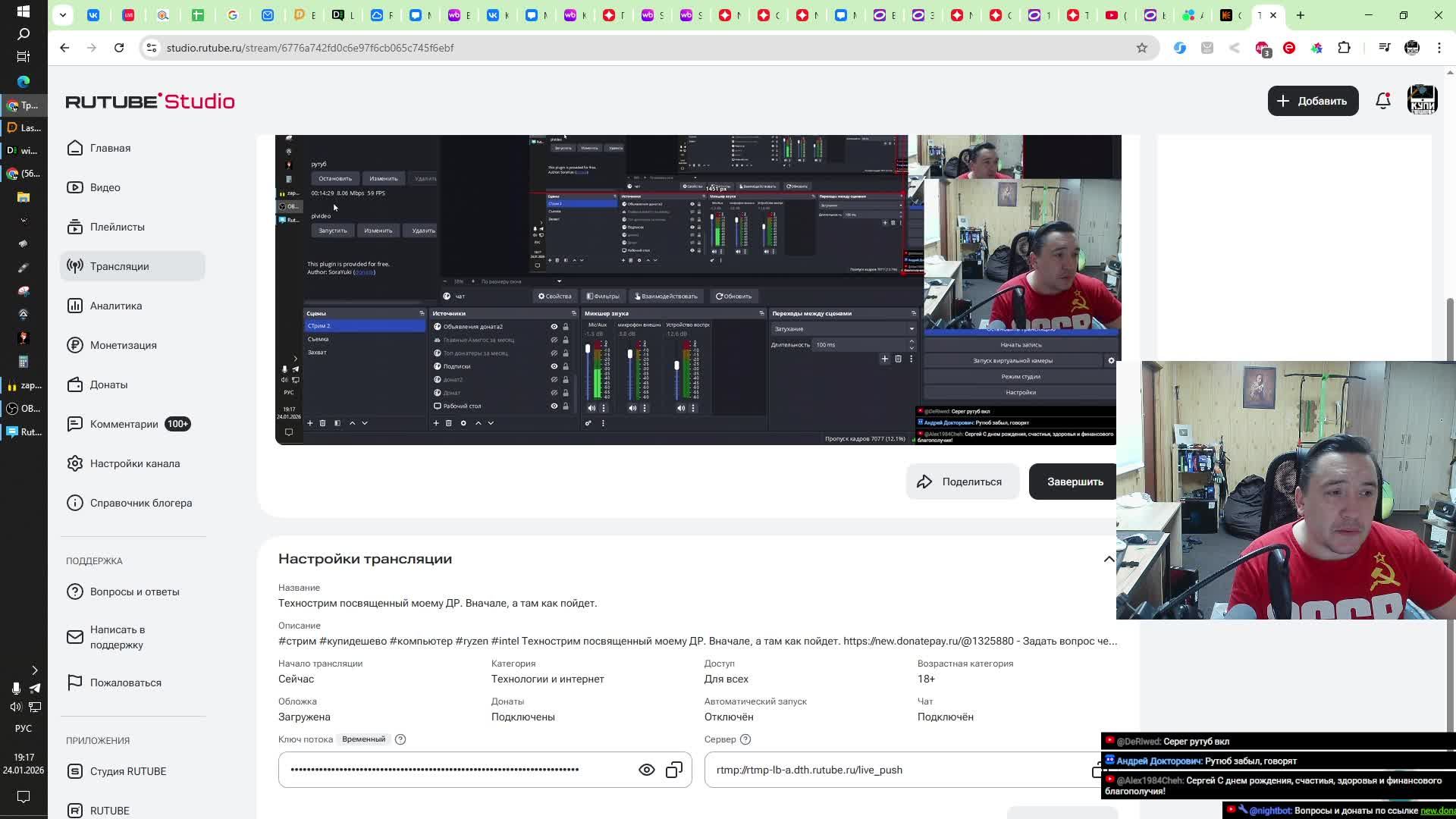The width and height of the screenshot is (1456, 819).
Task: Click the notifications bell icon
Action: coord(1382,101)
